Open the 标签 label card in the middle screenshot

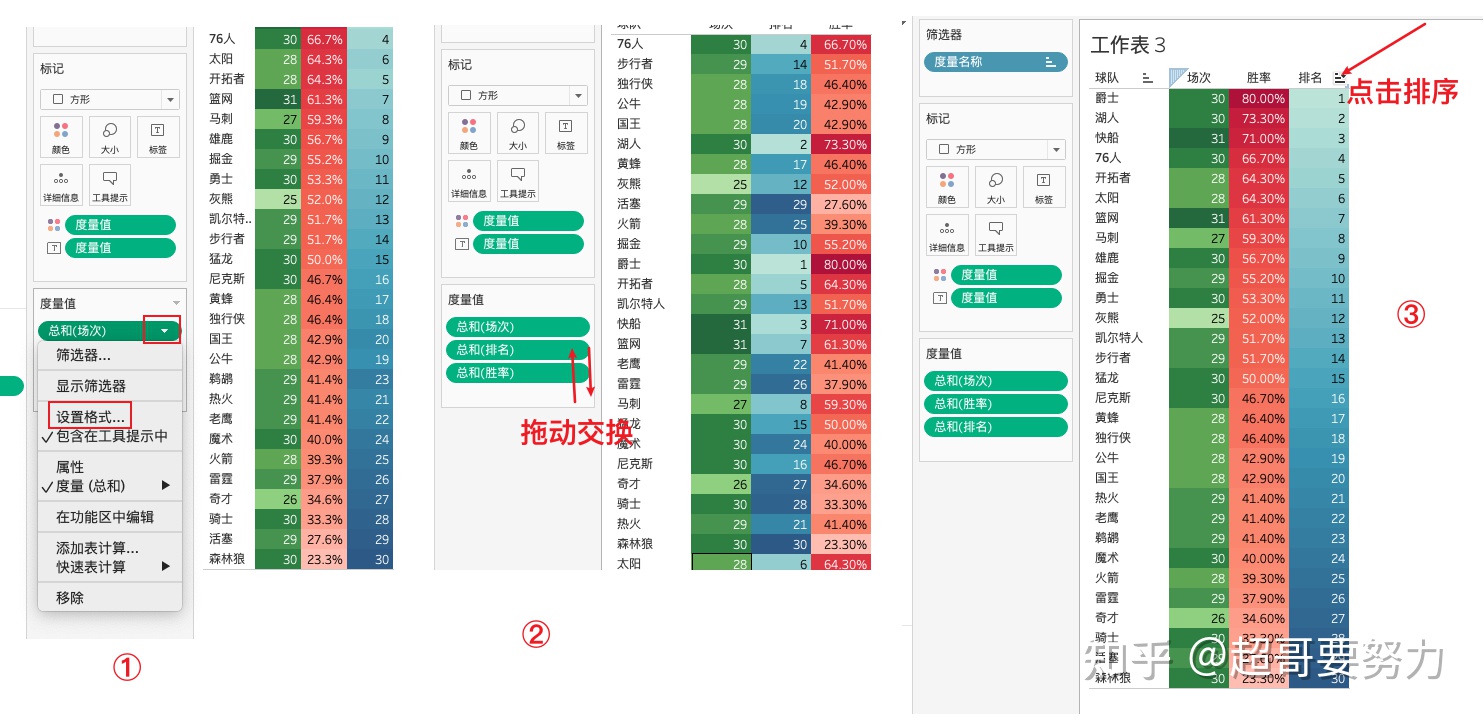[566, 133]
